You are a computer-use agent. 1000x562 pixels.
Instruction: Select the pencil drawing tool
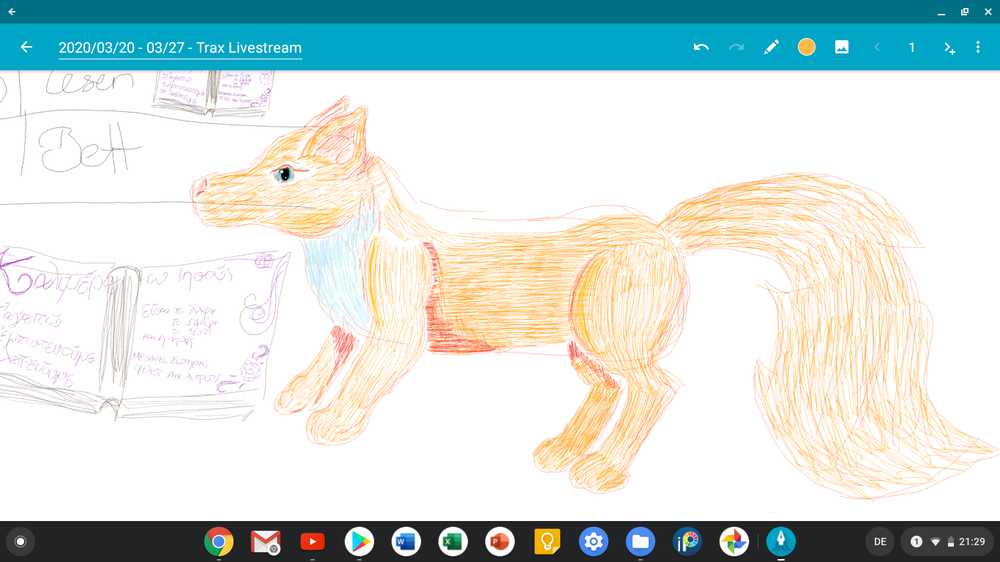(771, 47)
